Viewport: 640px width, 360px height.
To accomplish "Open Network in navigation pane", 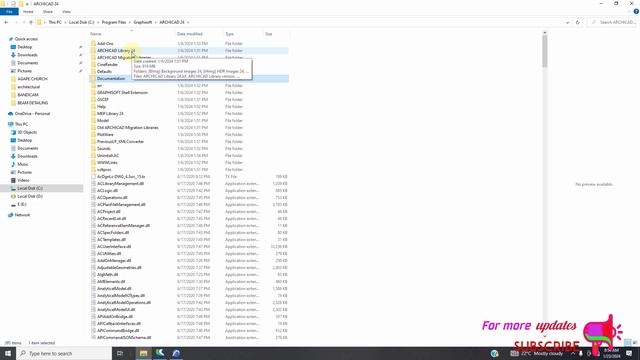I will [x=22, y=215].
